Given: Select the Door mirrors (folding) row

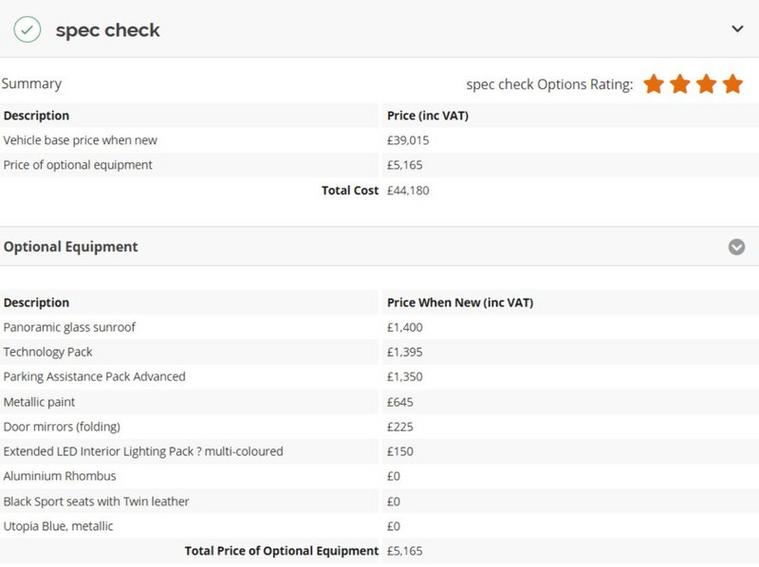Looking at the screenshot, I should pos(380,427).
